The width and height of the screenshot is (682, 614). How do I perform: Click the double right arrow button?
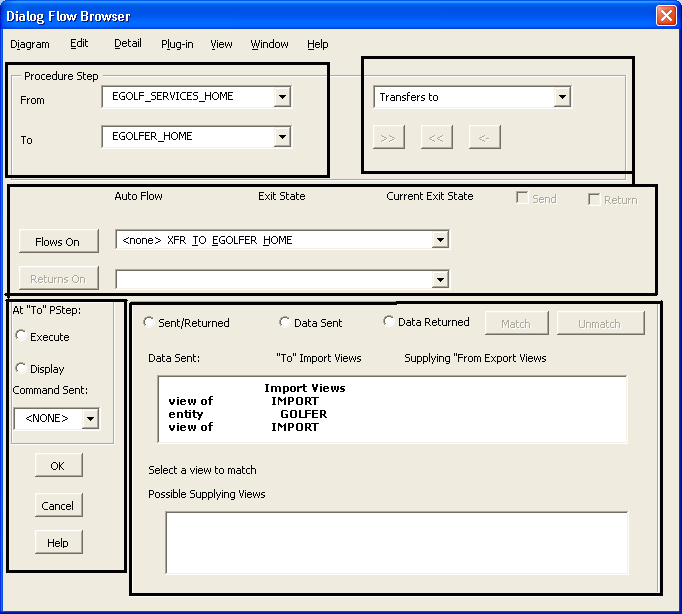[x=388, y=137]
